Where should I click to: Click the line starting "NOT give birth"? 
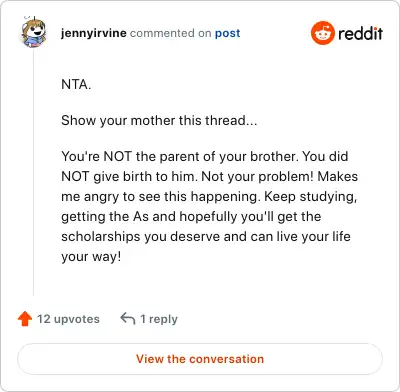pos(209,176)
